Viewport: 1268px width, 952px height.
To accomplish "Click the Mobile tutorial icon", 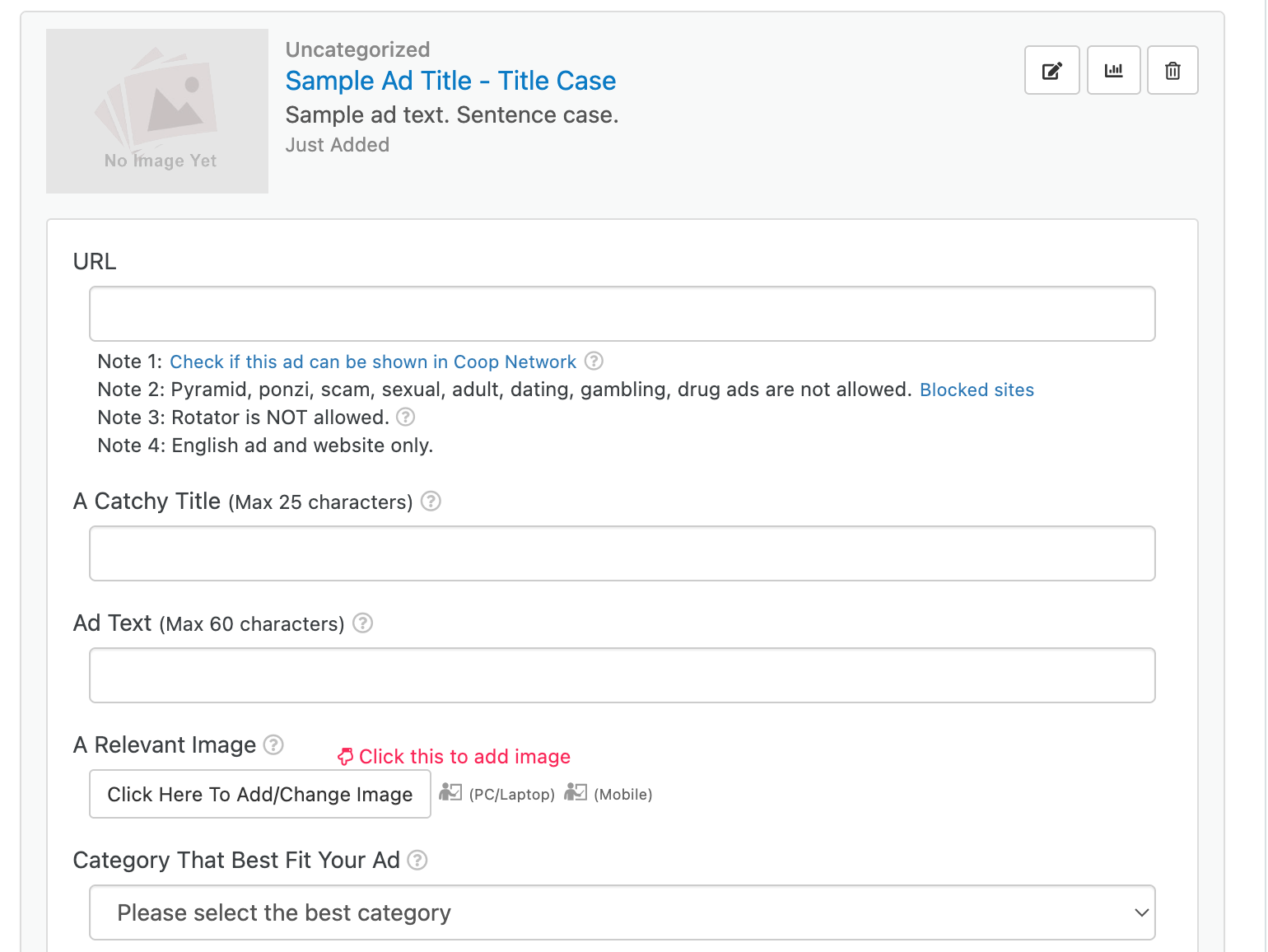I will [576, 792].
